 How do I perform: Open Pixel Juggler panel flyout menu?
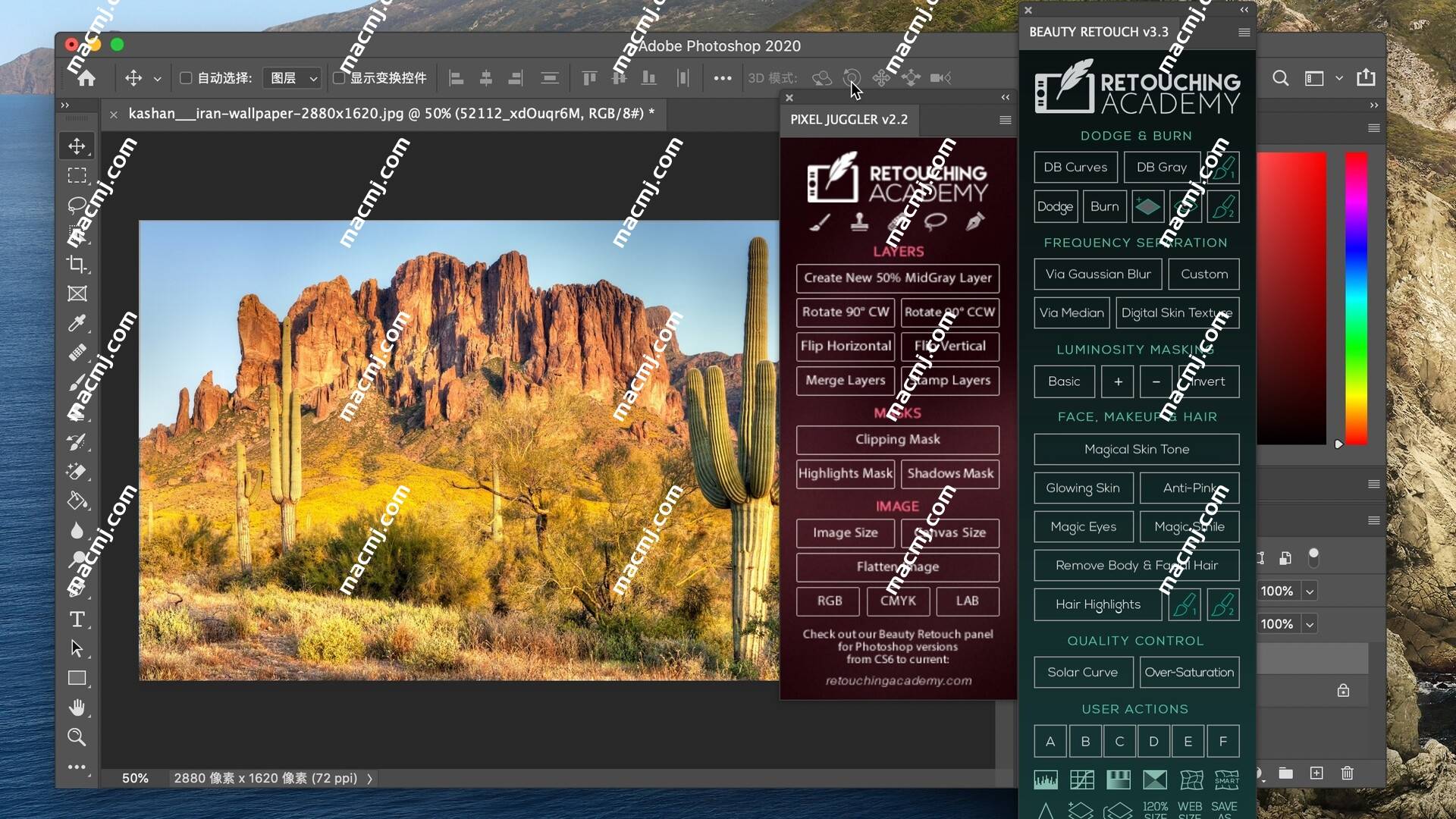(1006, 120)
